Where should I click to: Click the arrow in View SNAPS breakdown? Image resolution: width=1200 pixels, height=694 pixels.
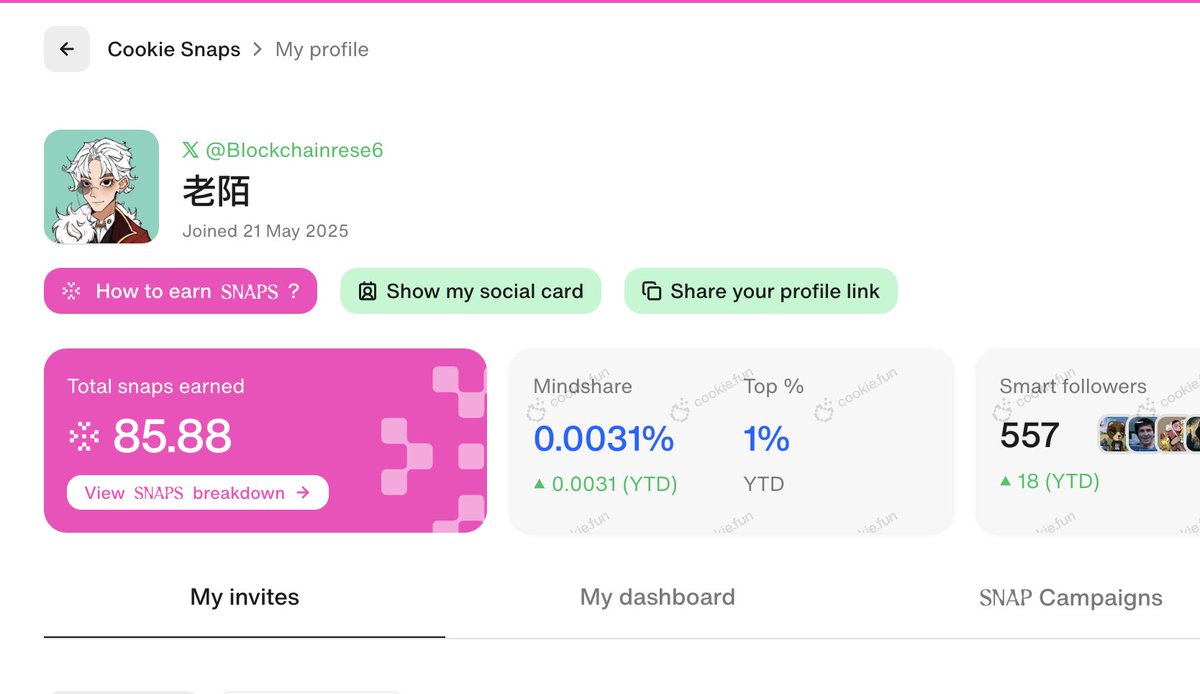(303, 492)
